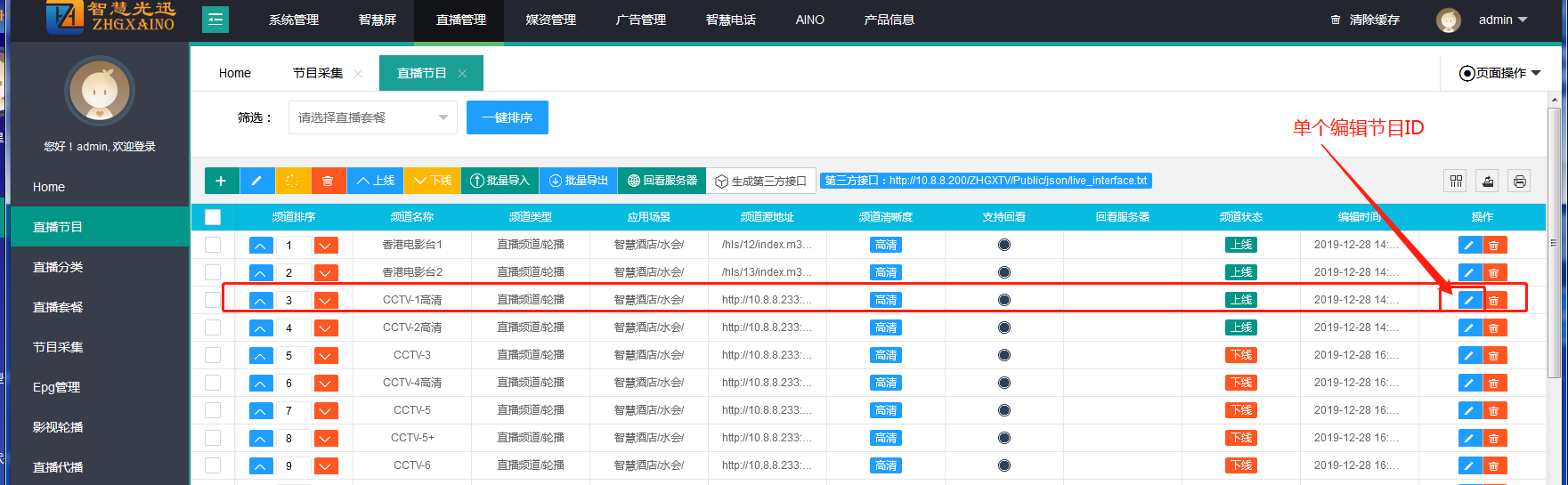The width and height of the screenshot is (1568, 485).
Task: Toggle the sidebar collapse hamburger icon
Action: (x=215, y=20)
